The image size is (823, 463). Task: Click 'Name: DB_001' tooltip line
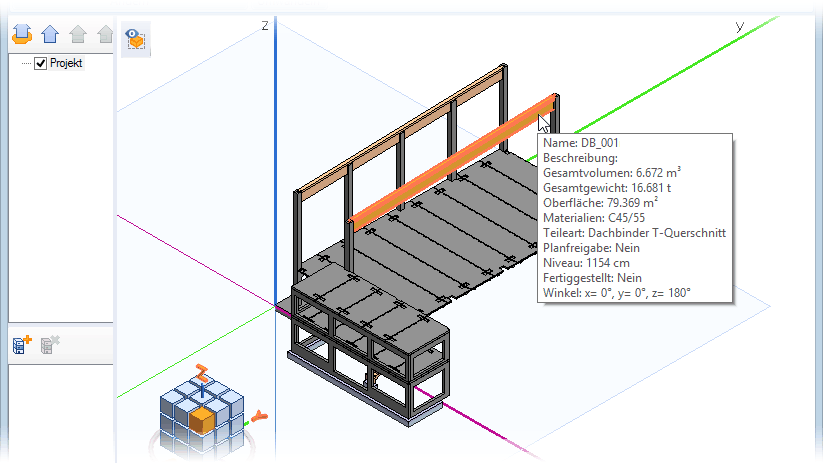pos(581,143)
